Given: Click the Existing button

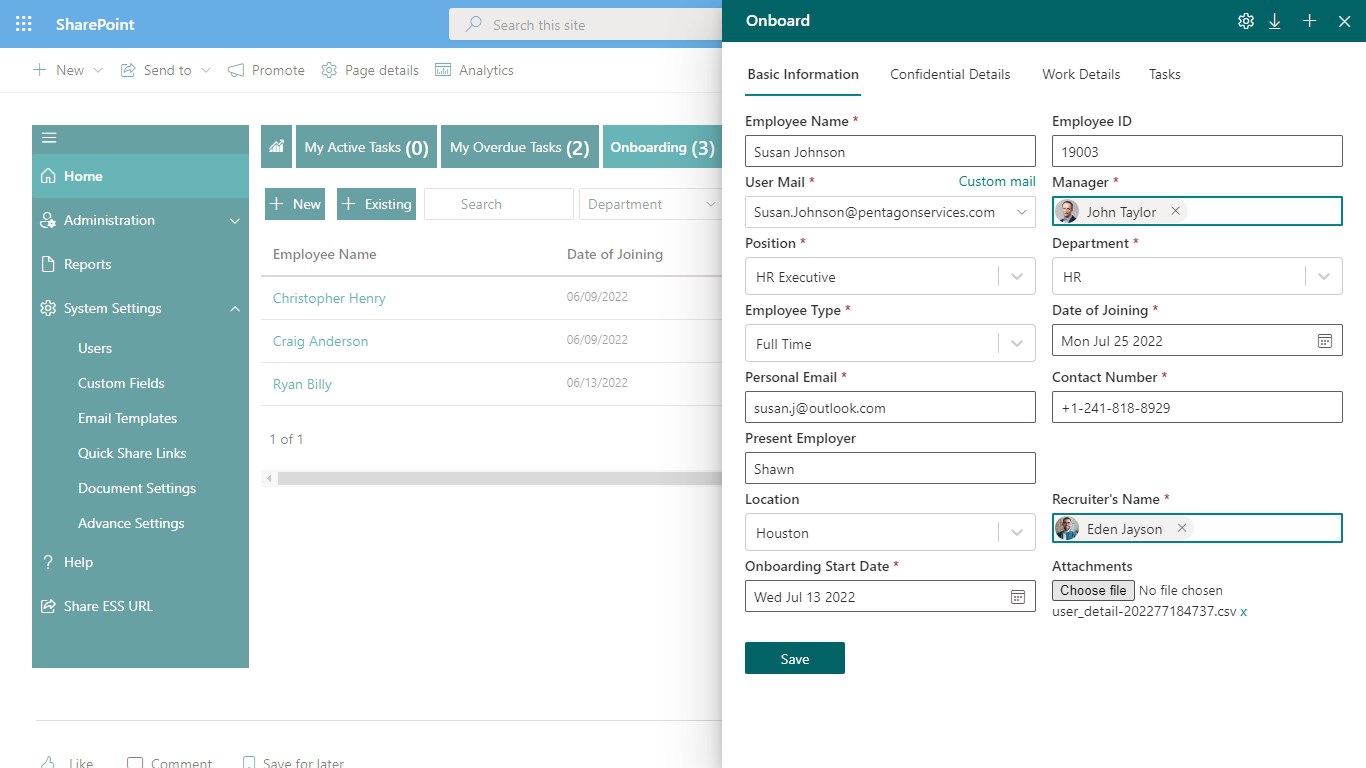Looking at the screenshot, I should [x=376, y=204].
